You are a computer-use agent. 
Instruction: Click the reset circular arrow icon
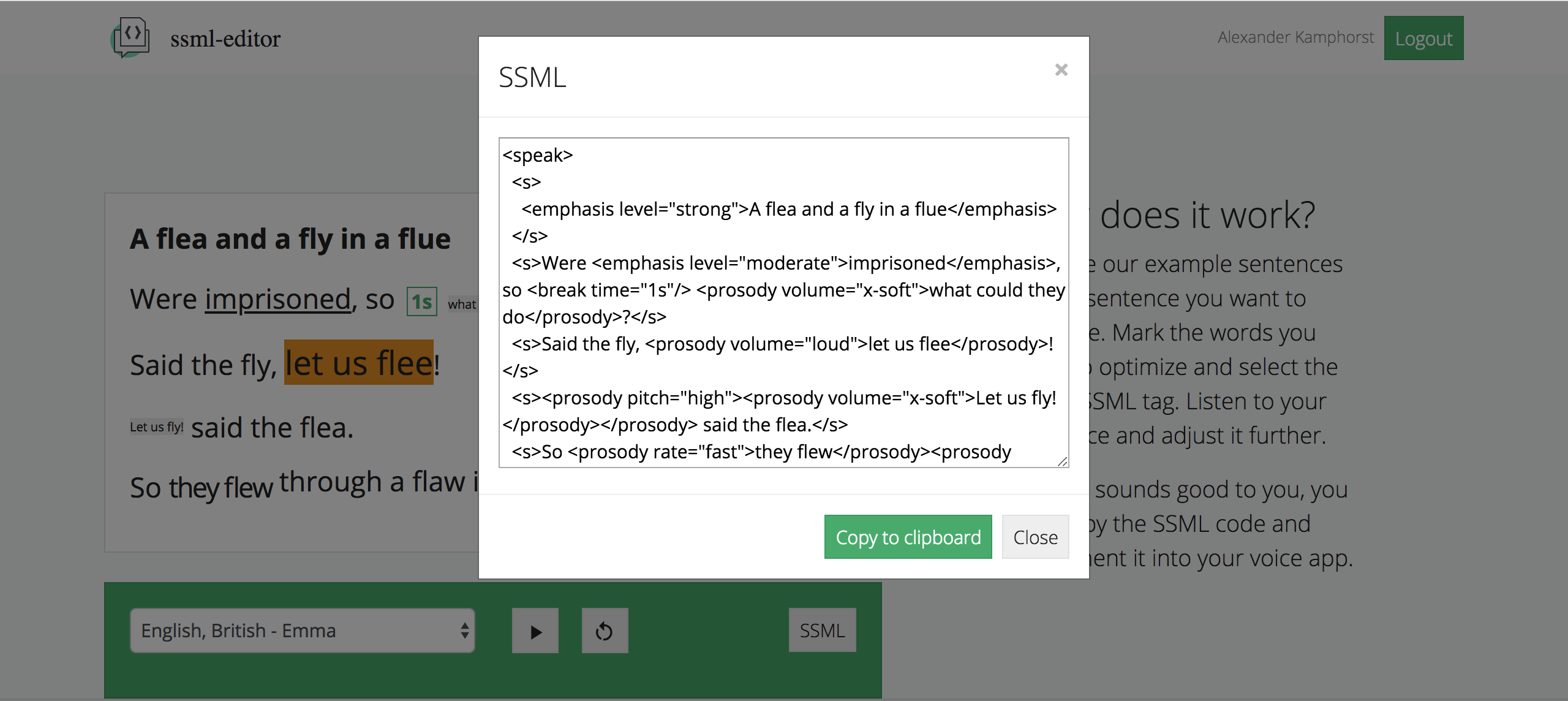click(x=605, y=631)
